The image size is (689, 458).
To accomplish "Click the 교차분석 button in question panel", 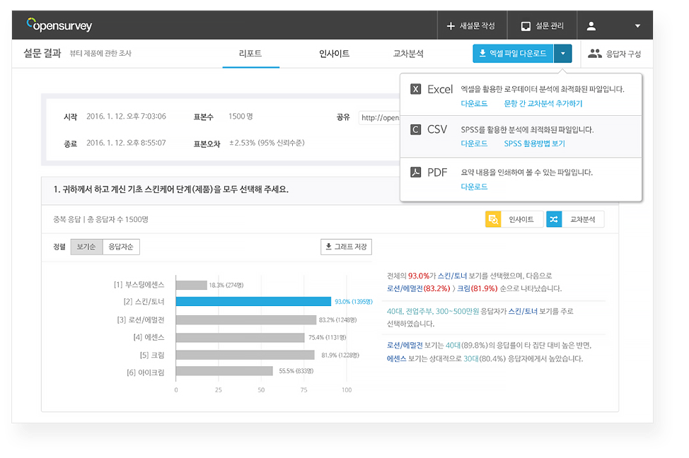I will tap(583, 219).
